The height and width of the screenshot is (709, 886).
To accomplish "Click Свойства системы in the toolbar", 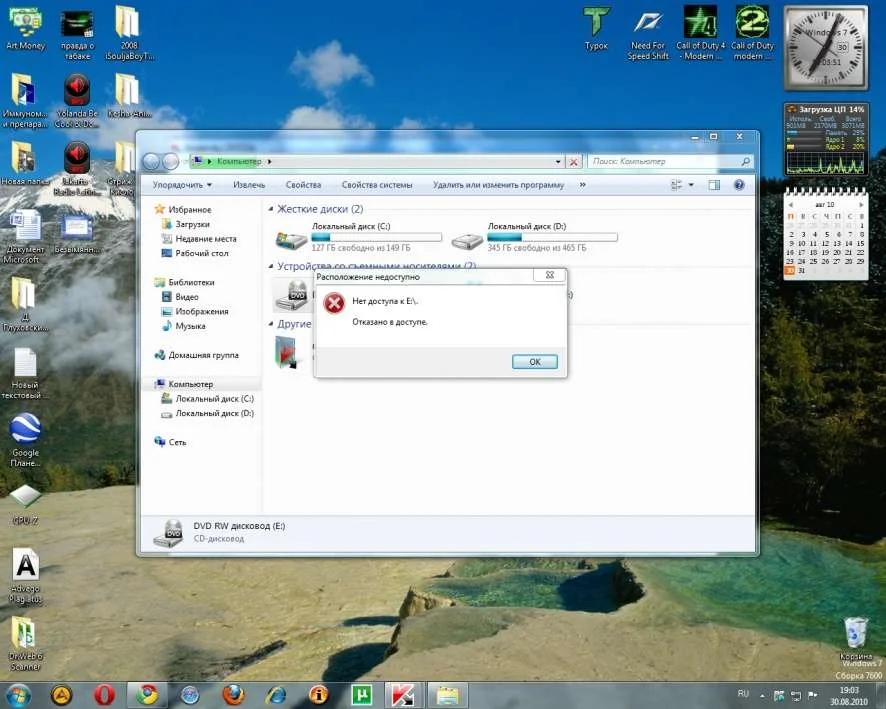I will pos(376,185).
